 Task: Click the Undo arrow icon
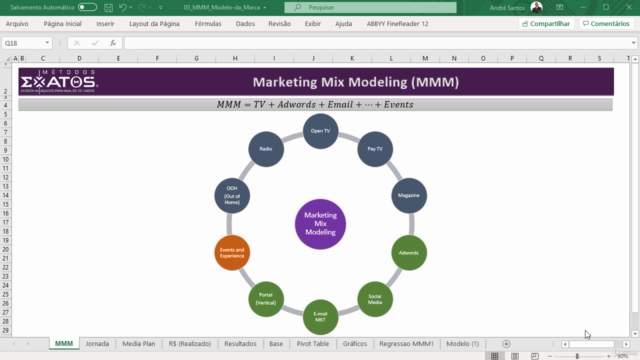click(122, 7)
